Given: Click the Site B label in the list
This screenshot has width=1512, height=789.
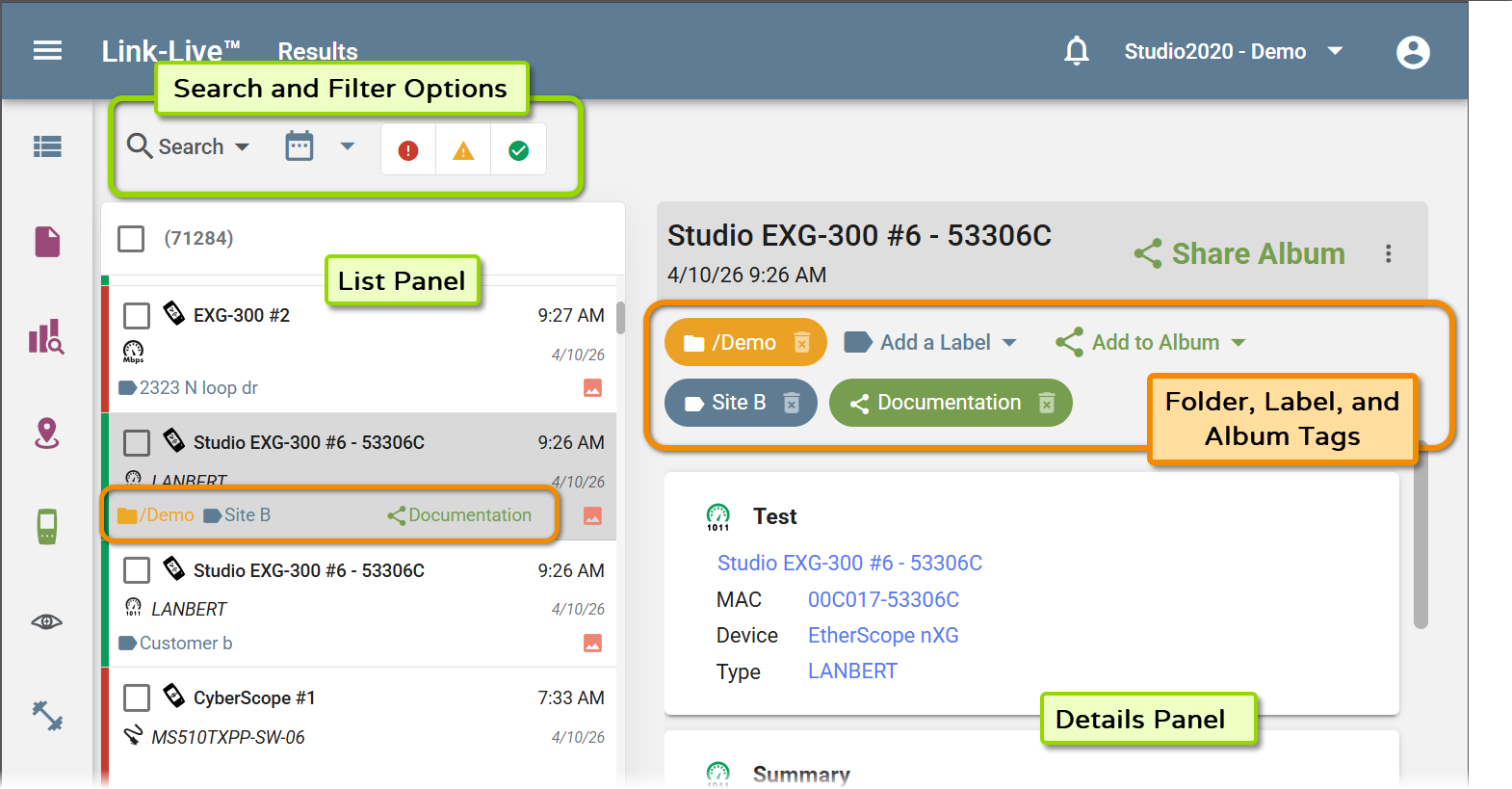Looking at the screenshot, I should (237, 515).
